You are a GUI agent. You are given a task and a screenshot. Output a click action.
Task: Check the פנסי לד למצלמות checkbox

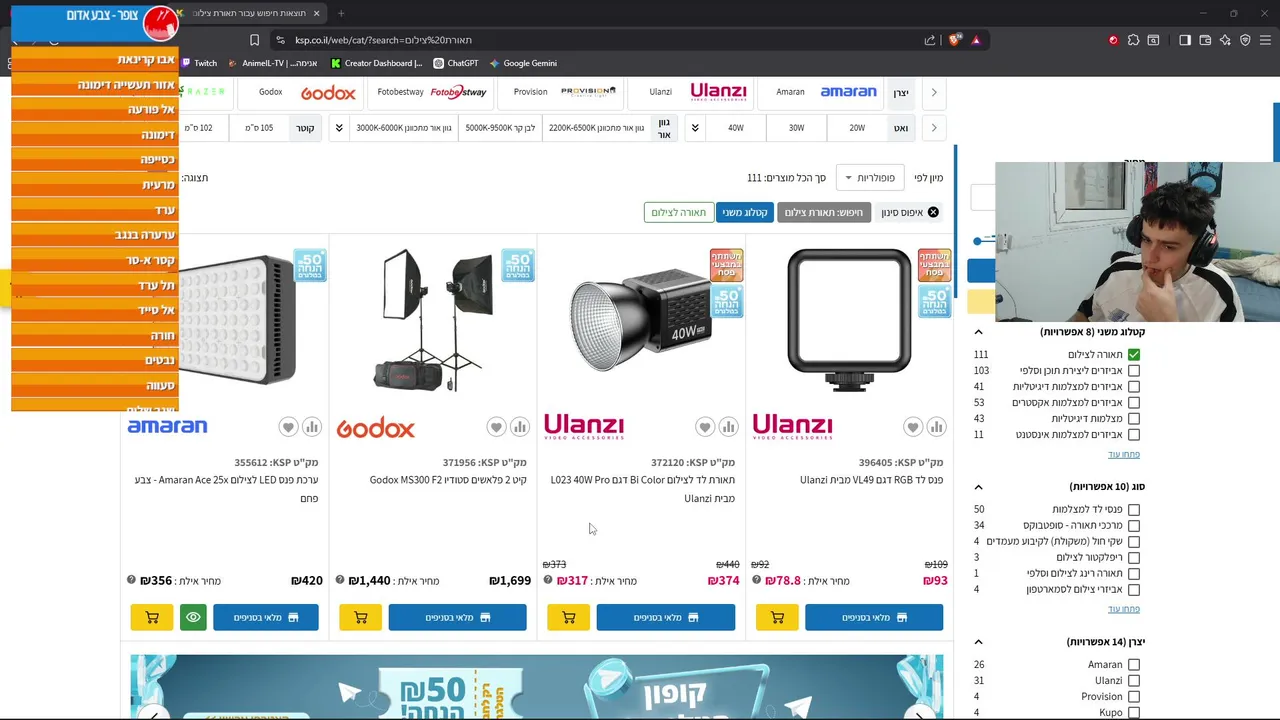1133,510
